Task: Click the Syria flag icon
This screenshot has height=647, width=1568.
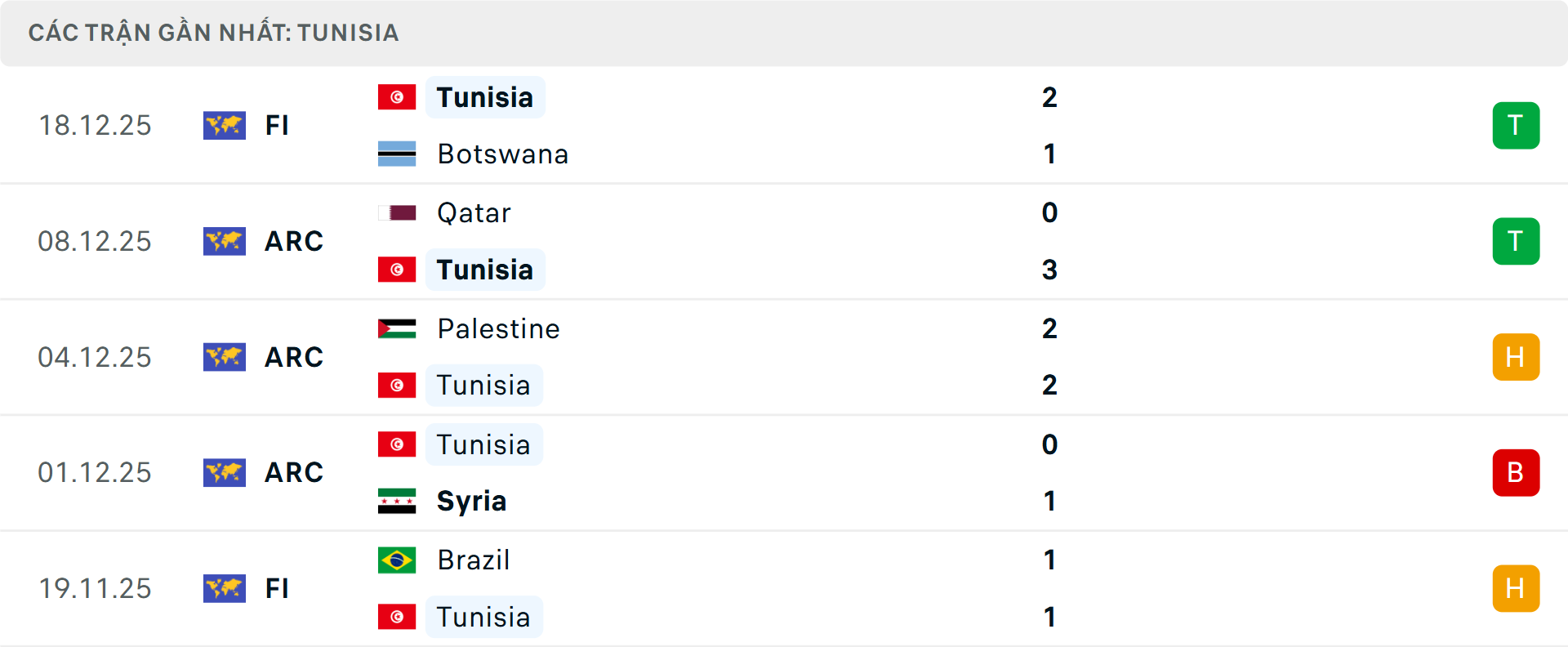Action: click(397, 501)
